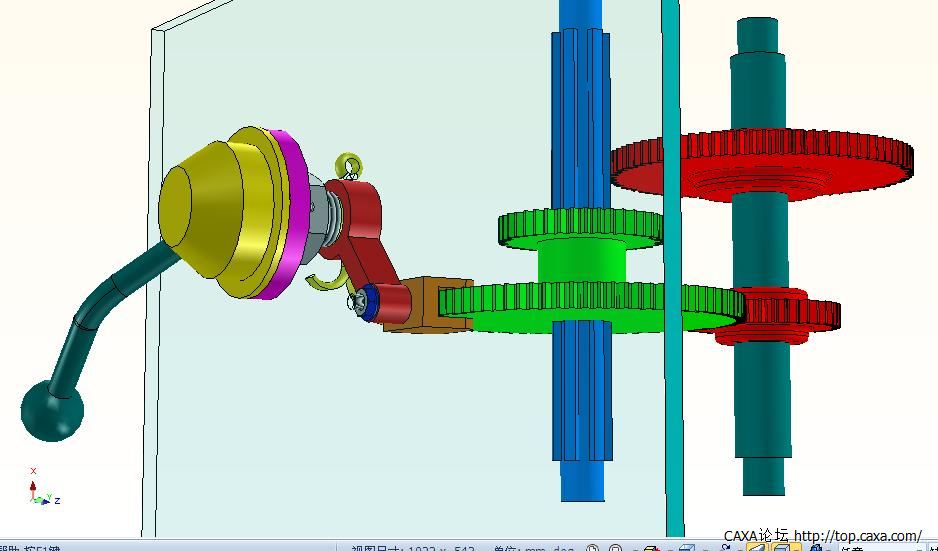Click the transparent glass panel face
This screenshot has width=938, height=551.
(x=400, y=420)
